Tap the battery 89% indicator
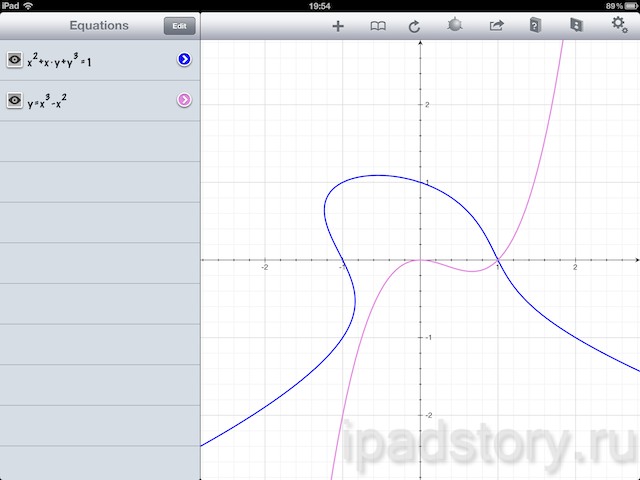This screenshot has height=480, width=640. 622,6
